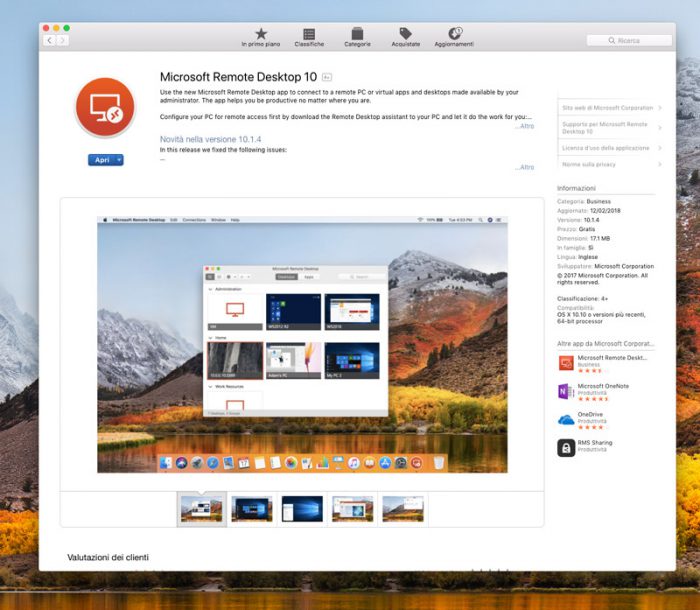Screen dimensions: 700x610
Task: Click Novità nella versione 10.1.4 heading
Action: click(x=210, y=139)
